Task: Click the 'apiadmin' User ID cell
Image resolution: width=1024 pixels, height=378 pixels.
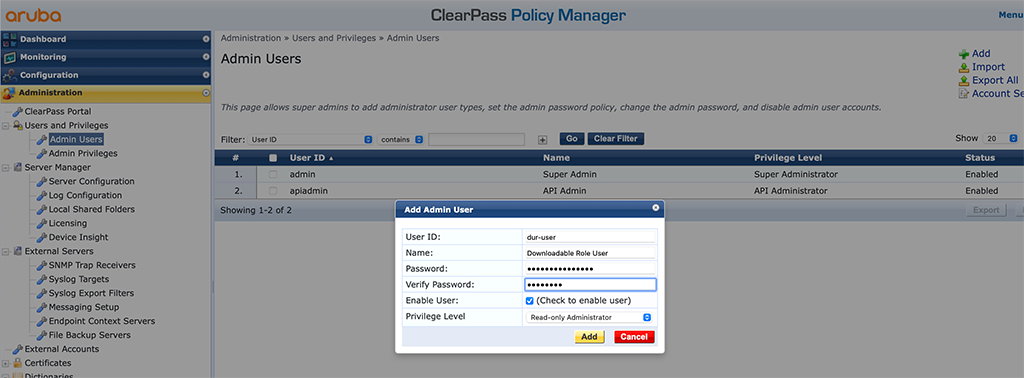Action: [x=308, y=191]
